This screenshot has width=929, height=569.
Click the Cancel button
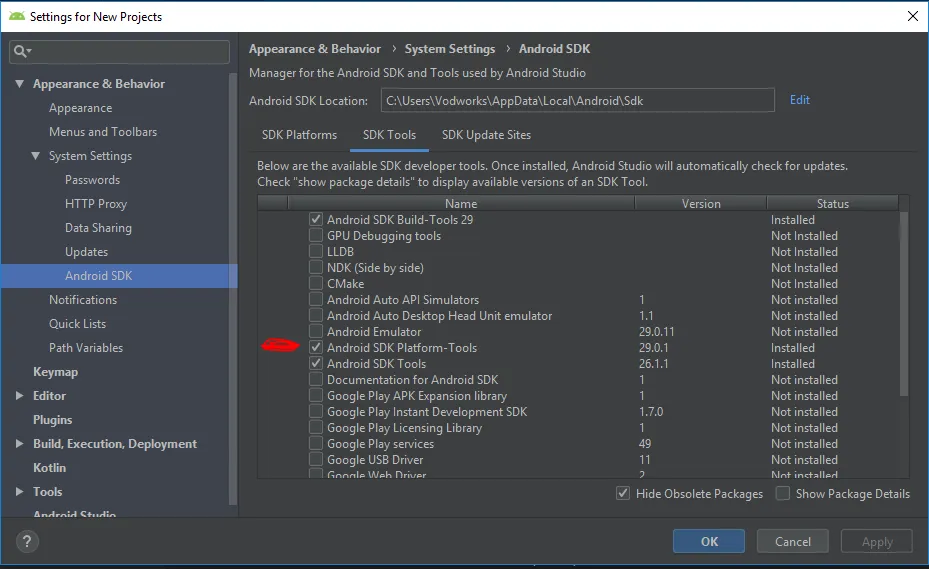click(x=793, y=541)
